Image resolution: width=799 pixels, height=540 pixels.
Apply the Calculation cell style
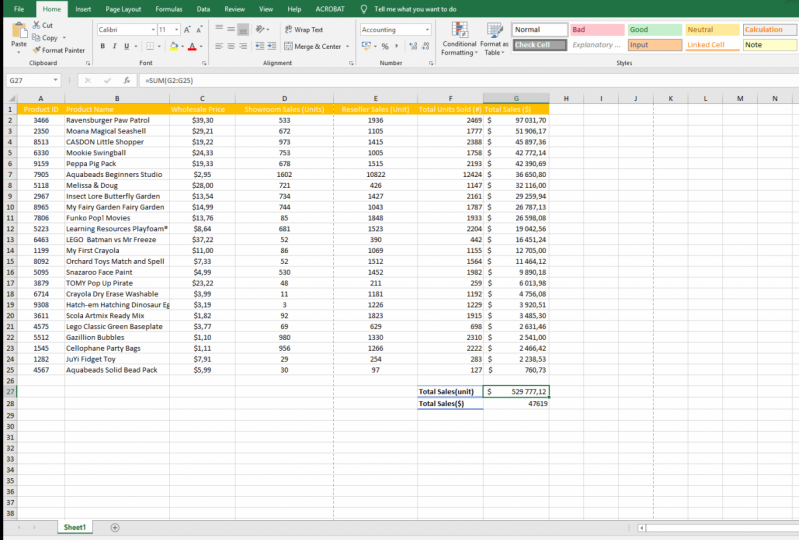click(770, 30)
